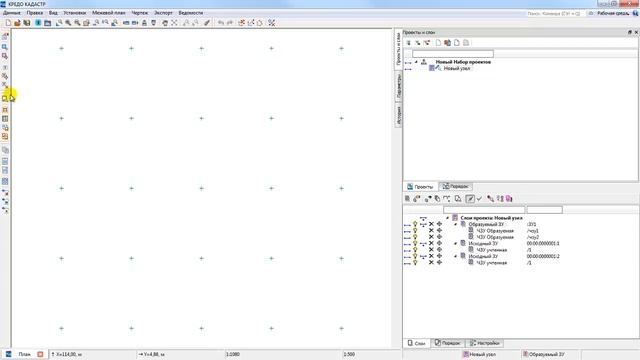Select the Новый узел item in projects tree
The image size is (640, 360).
[457, 69]
